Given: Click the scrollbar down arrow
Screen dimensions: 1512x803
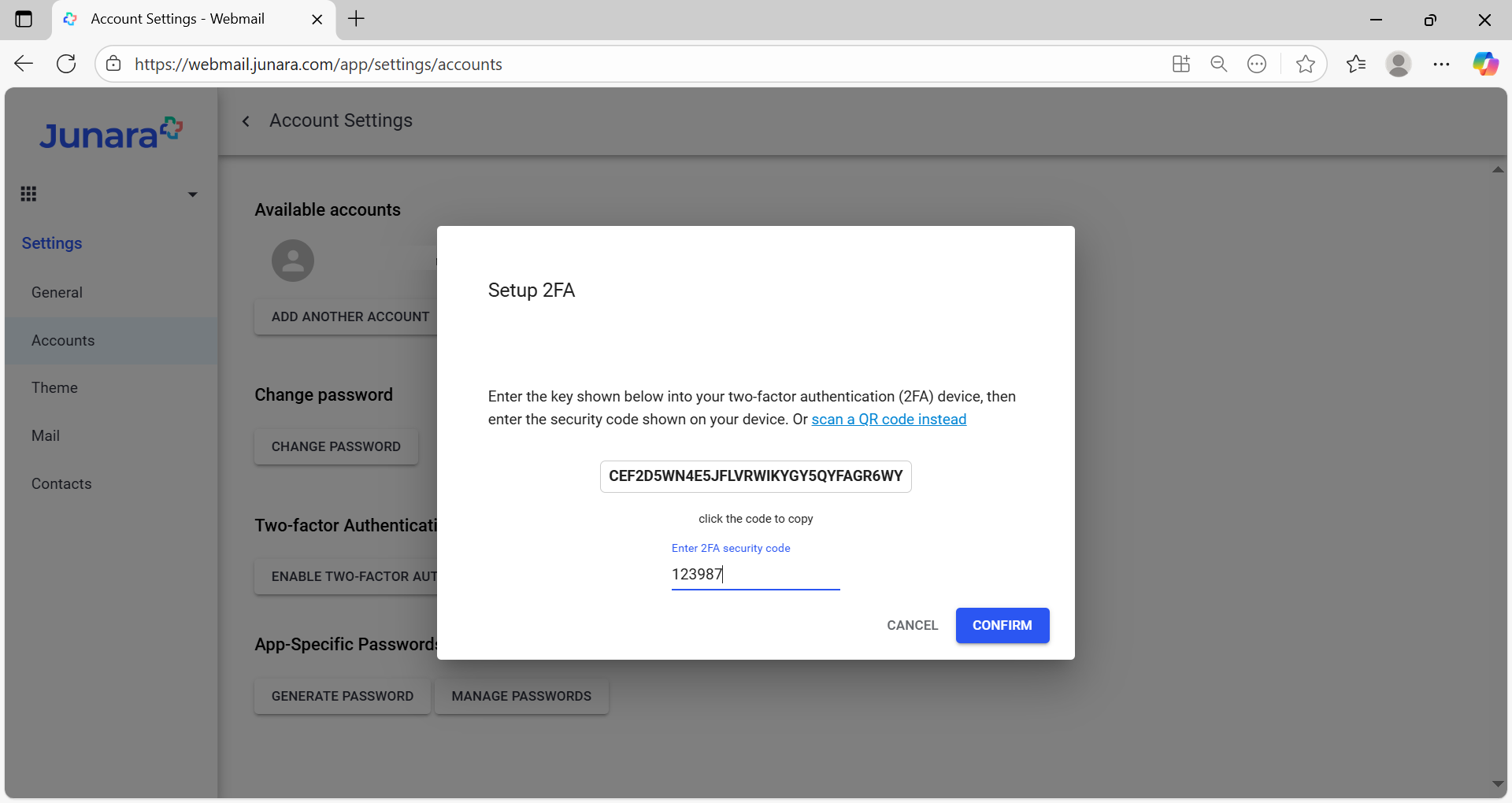Looking at the screenshot, I should point(1498,784).
